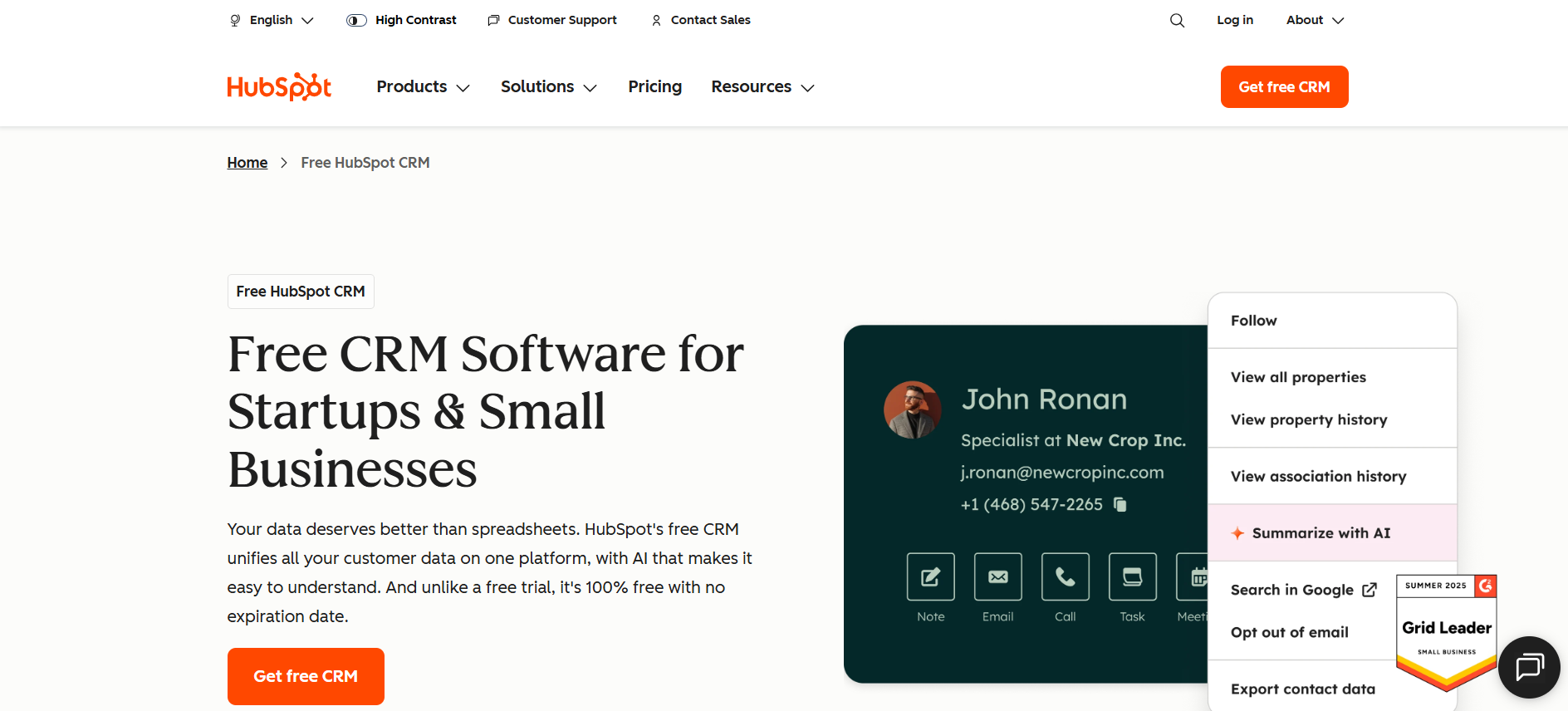
Task: Click the John Ronan contact name
Action: coord(1044,400)
